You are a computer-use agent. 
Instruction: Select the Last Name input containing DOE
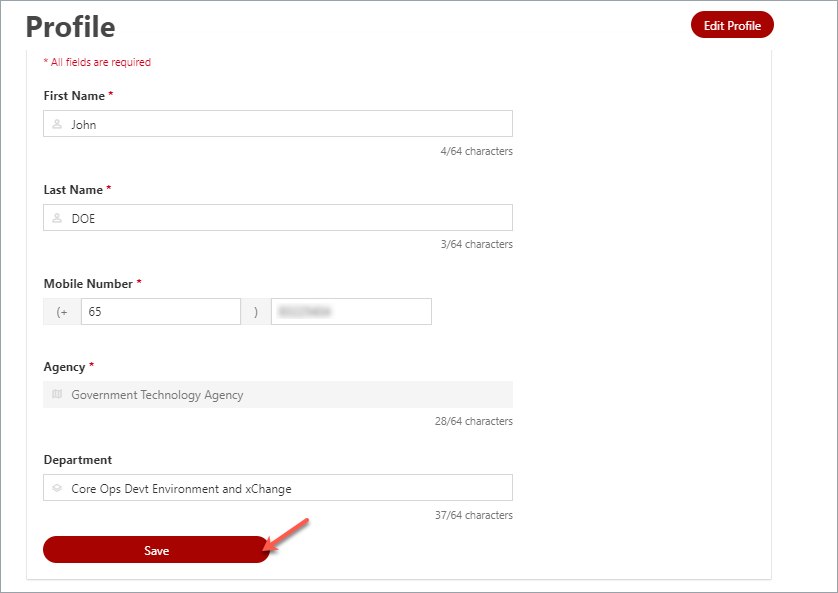[x=277, y=217]
